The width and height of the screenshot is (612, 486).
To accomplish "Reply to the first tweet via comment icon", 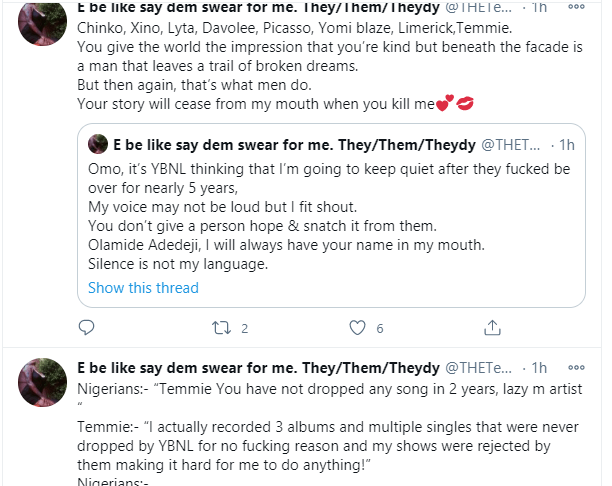I will pyautogui.click(x=87, y=327).
